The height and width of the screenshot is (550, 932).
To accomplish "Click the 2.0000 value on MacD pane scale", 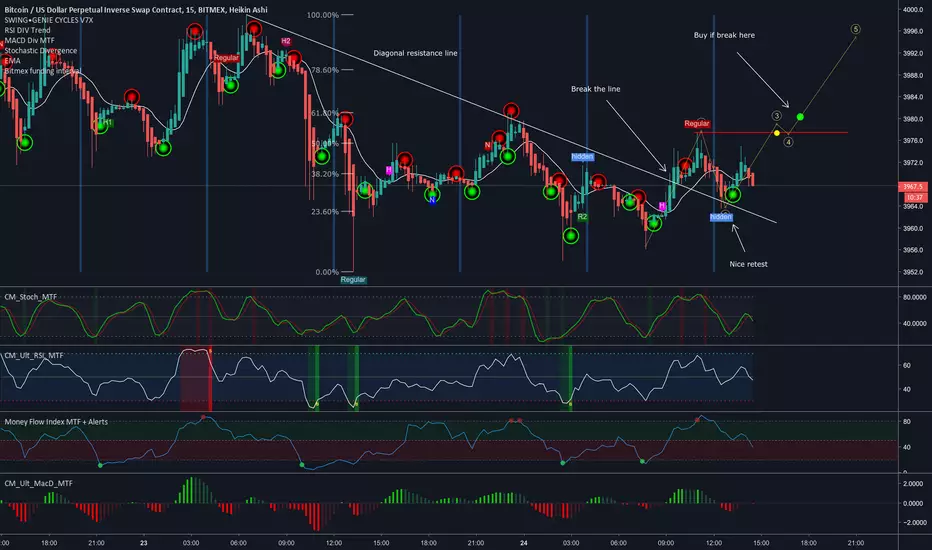I will pyautogui.click(x=912, y=484).
